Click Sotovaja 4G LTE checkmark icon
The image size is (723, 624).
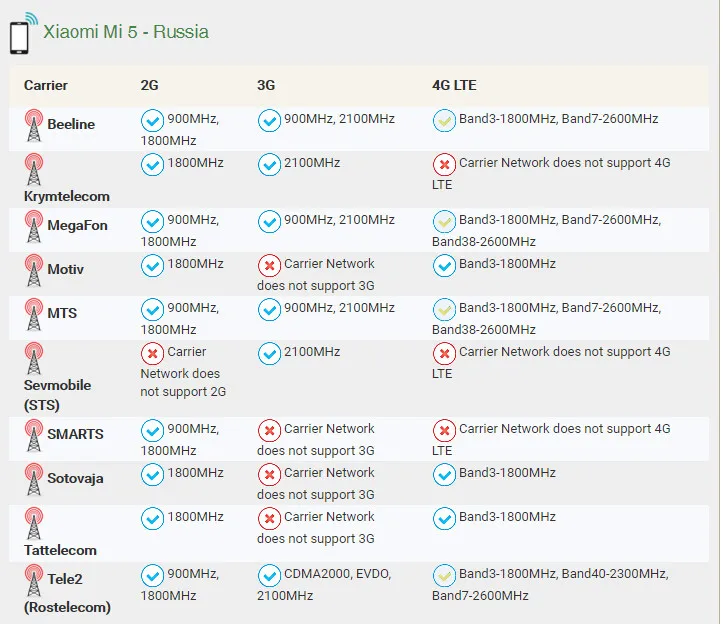[444, 475]
